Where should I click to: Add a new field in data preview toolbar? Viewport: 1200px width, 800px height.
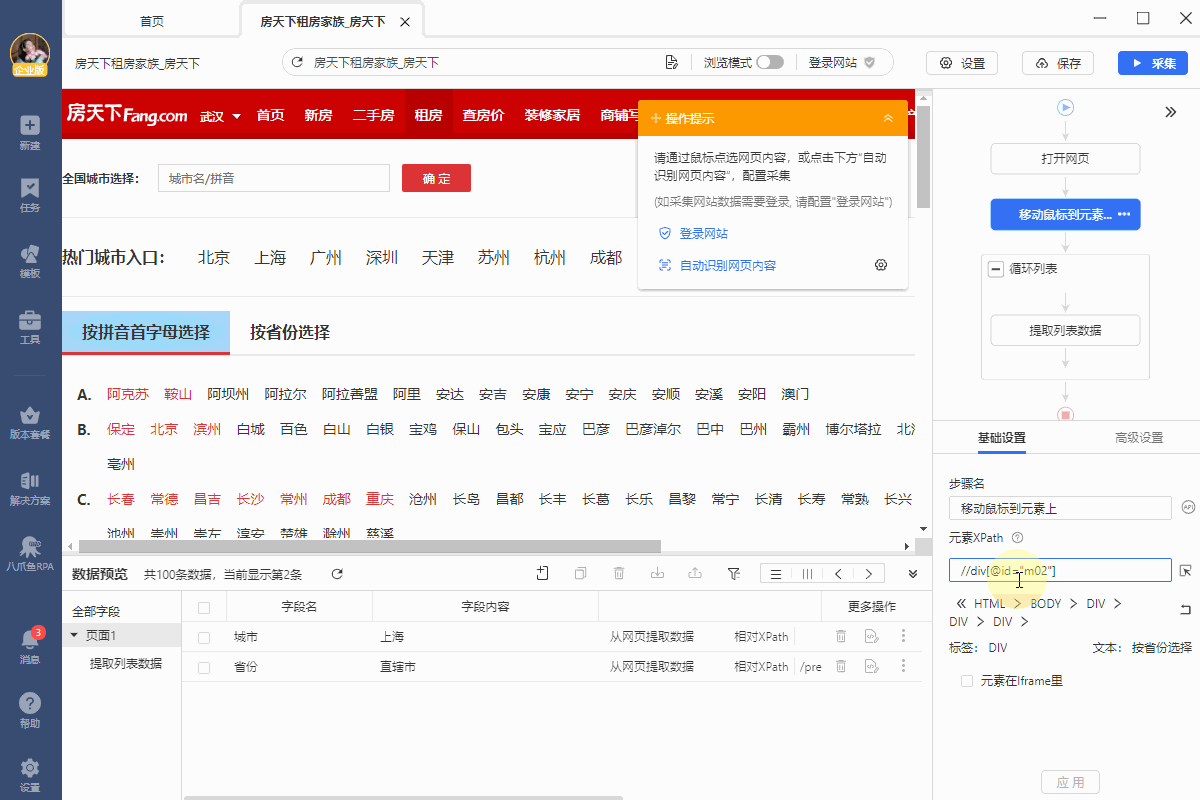(542, 574)
